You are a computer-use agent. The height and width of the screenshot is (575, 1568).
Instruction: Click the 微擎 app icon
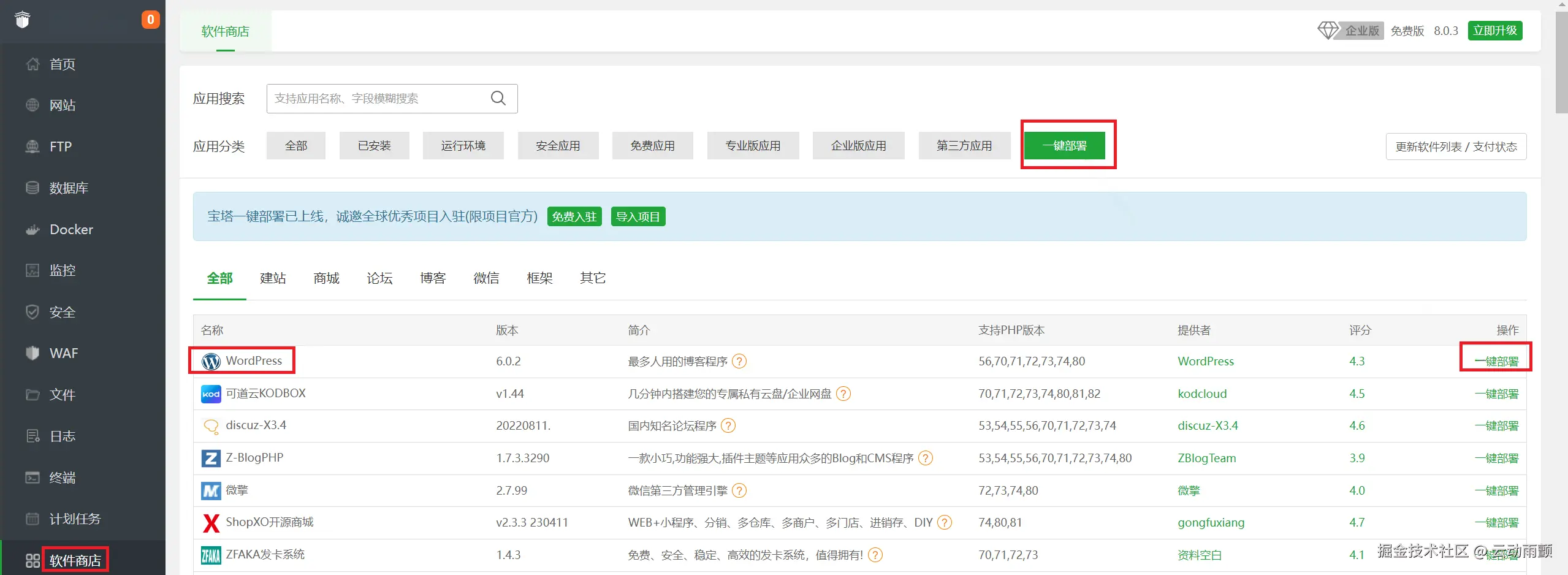tap(211, 490)
